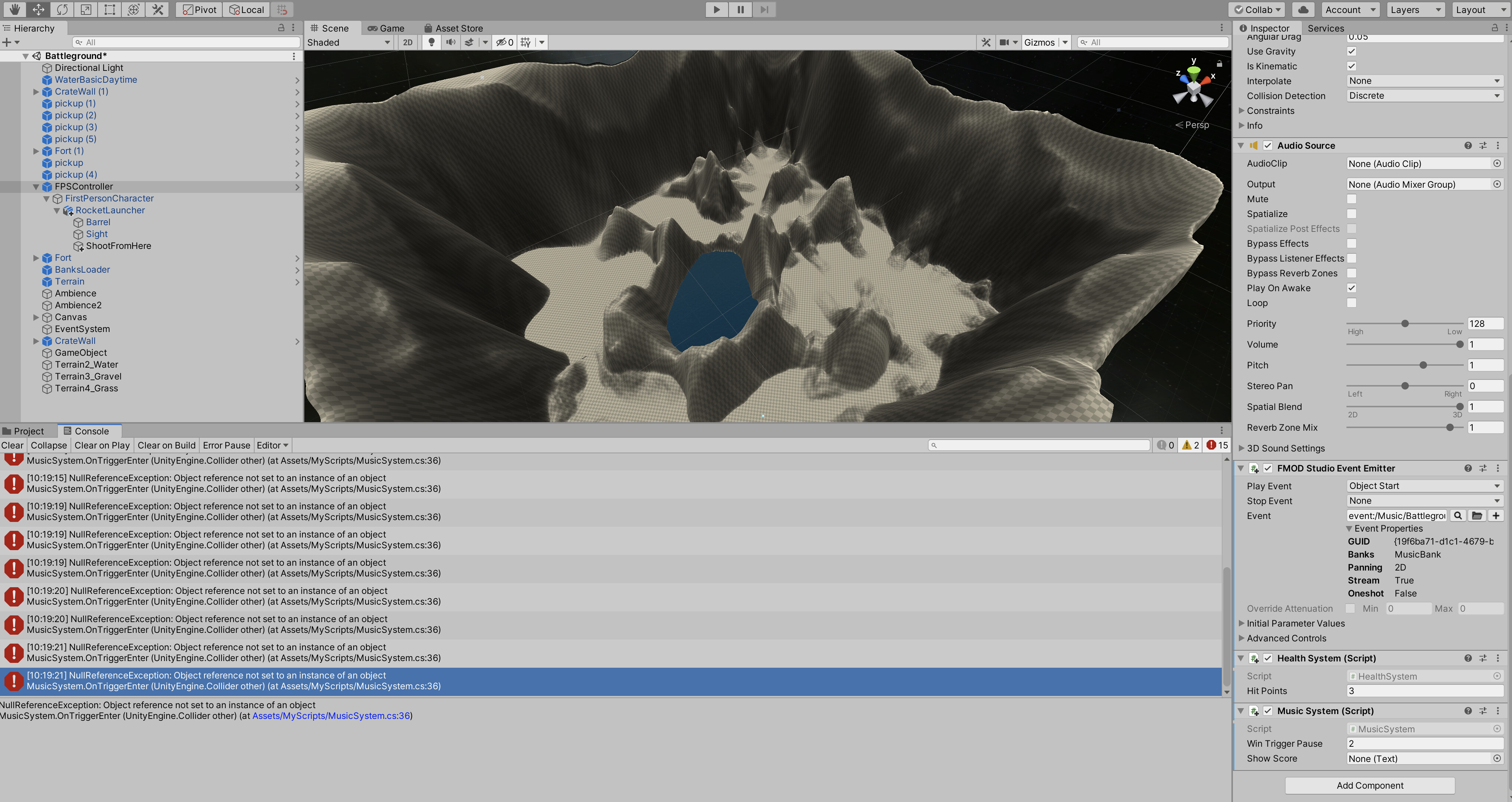The width and height of the screenshot is (1512, 802).
Task: Click the Unity Cloud icon near Collab
Action: [x=1302, y=9]
